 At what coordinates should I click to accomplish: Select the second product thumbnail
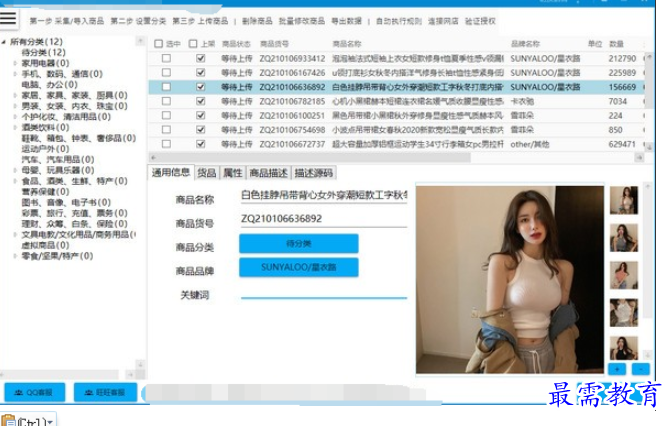[x=623, y=238]
